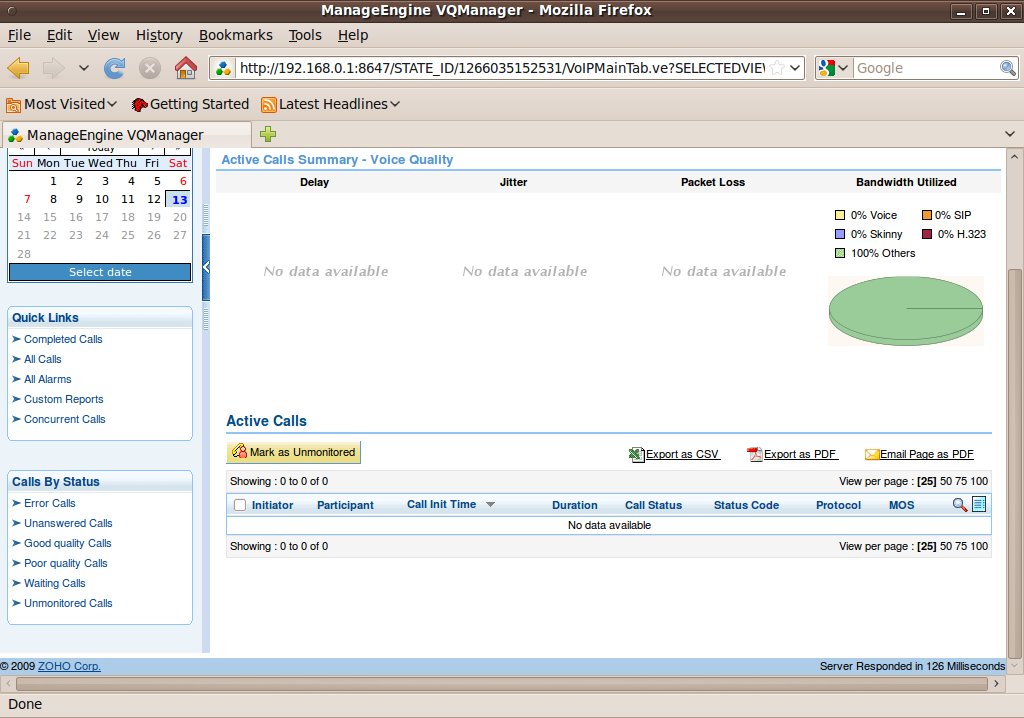Open the Poor quality Calls link

click(x=65, y=563)
